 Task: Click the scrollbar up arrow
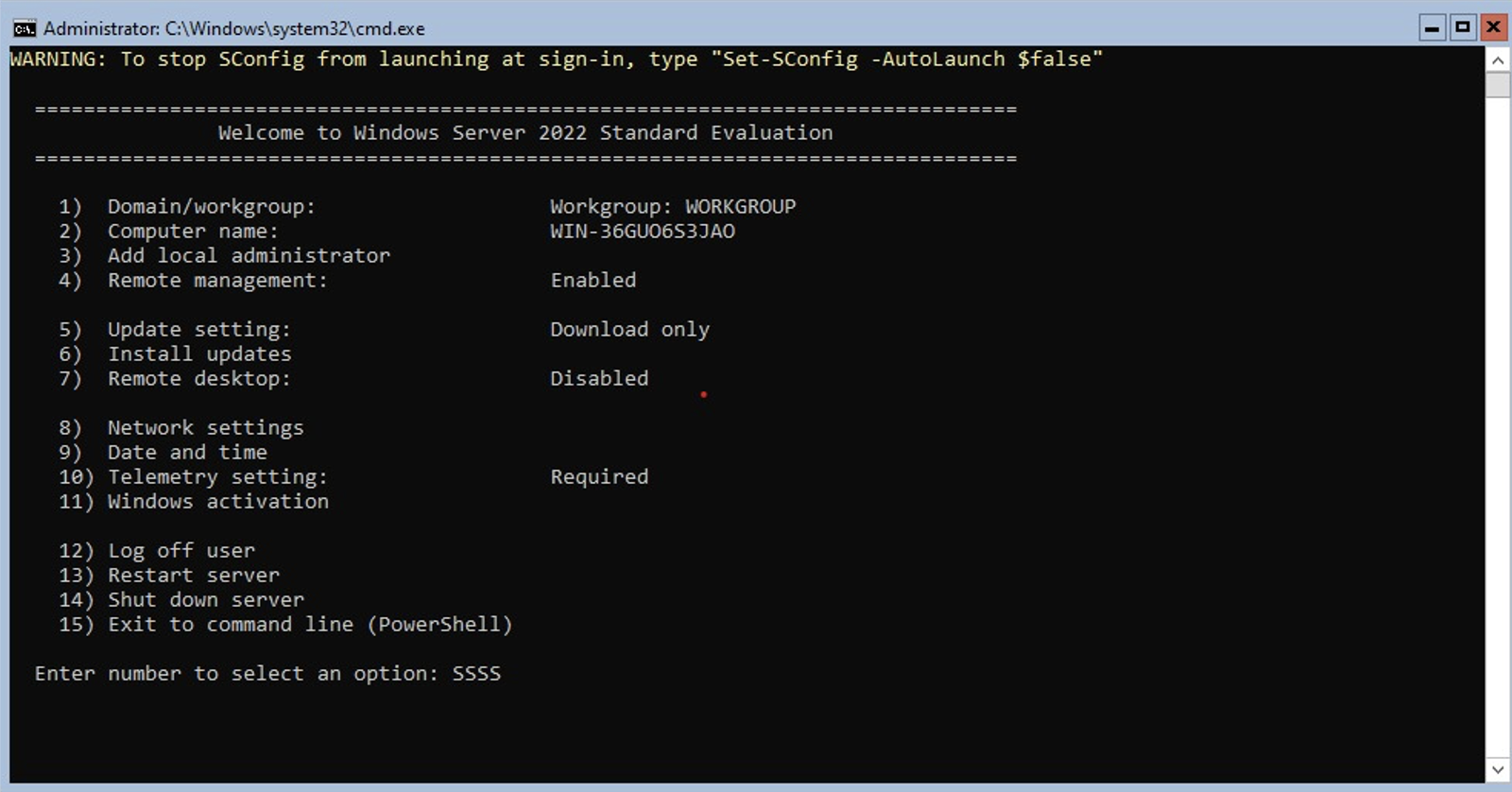coord(1498,60)
